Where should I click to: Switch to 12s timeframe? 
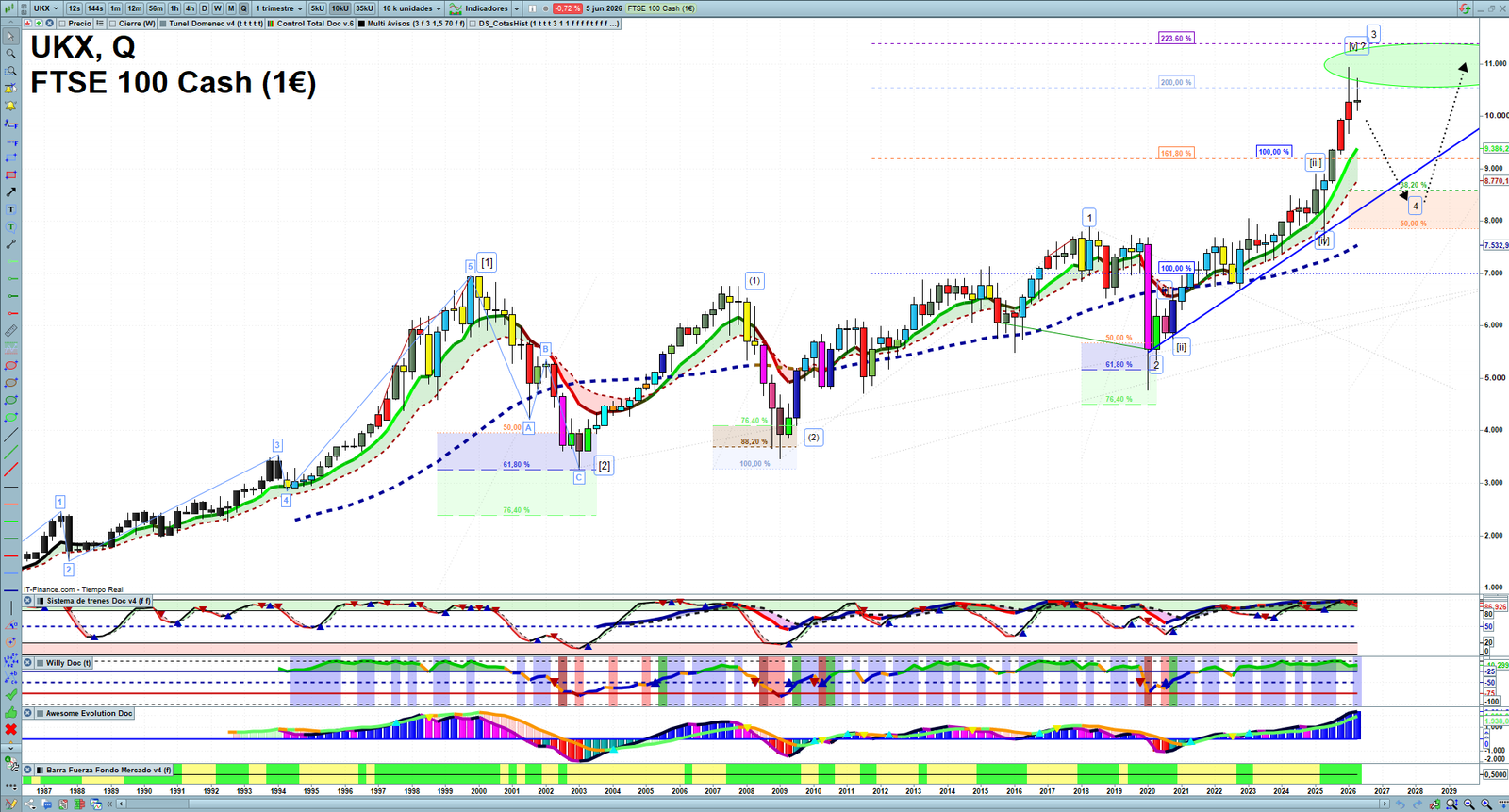[74, 8]
